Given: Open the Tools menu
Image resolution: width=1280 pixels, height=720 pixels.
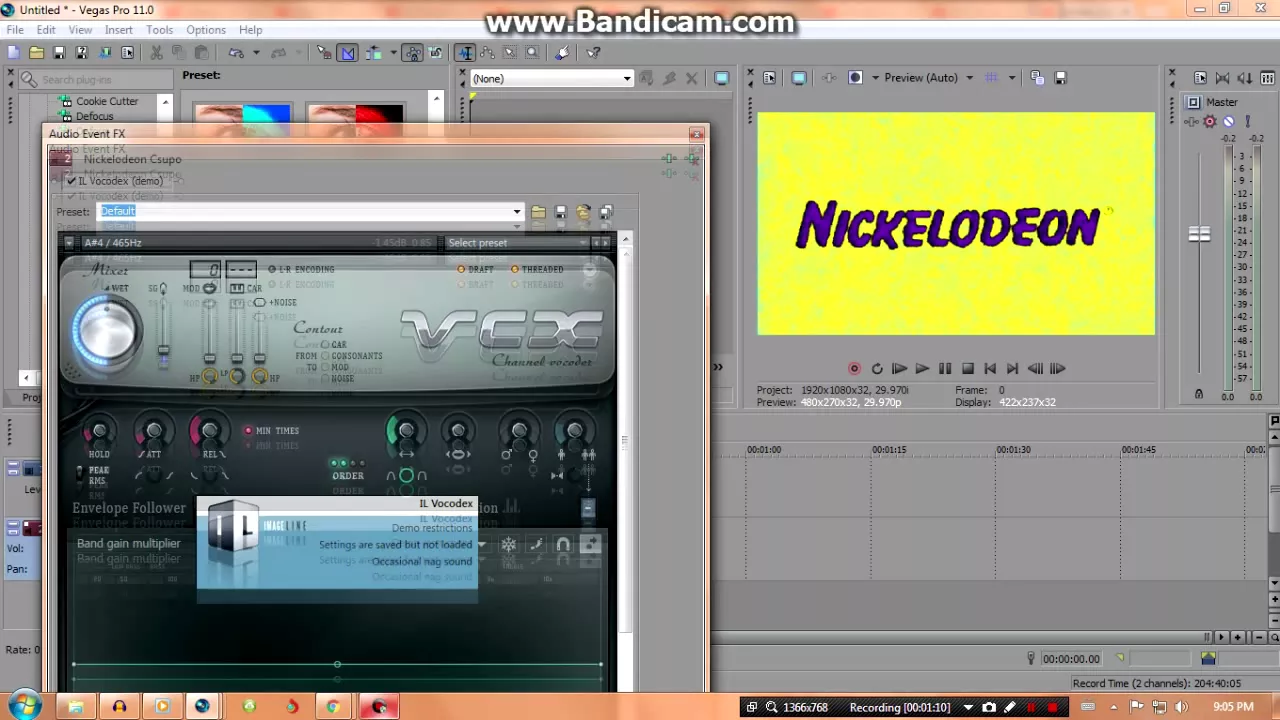Looking at the screenshot, I should click(159, 30).
